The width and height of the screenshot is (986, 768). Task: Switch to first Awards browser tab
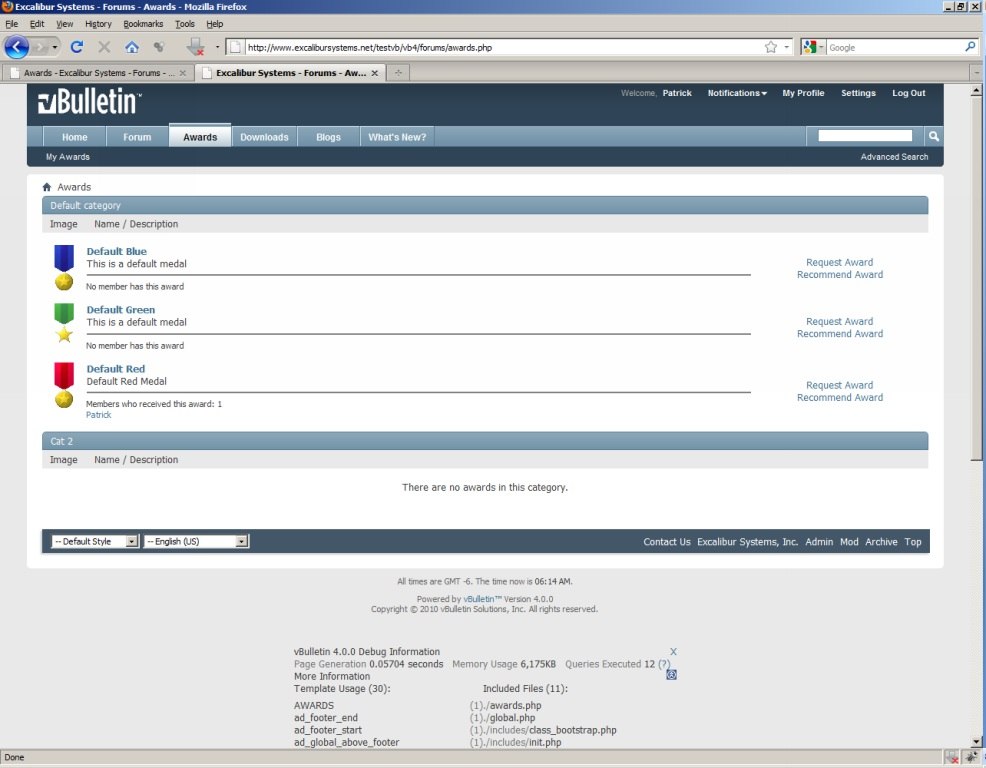click(x=97, y=73)
